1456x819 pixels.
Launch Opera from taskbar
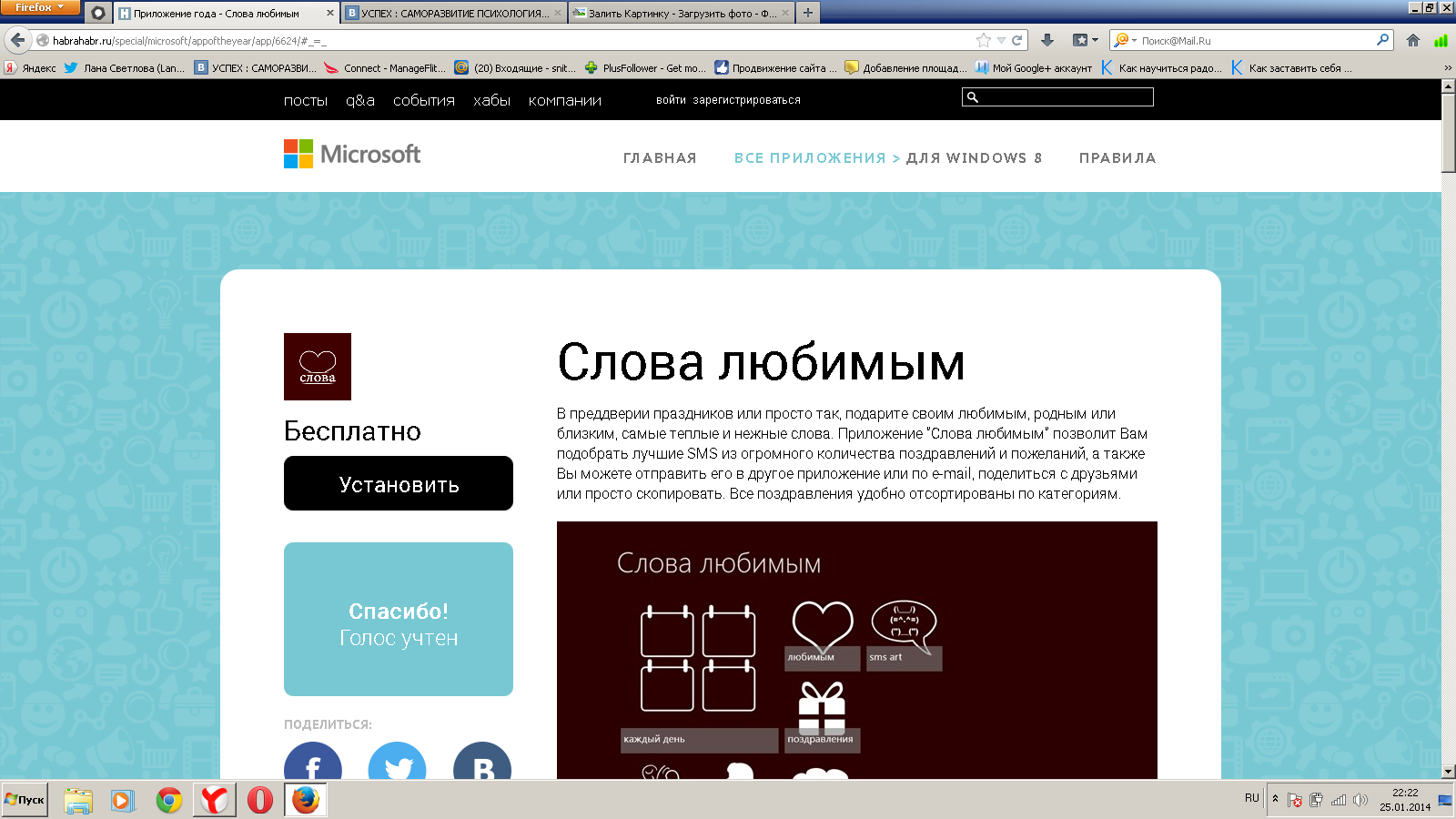coord(260,801)
